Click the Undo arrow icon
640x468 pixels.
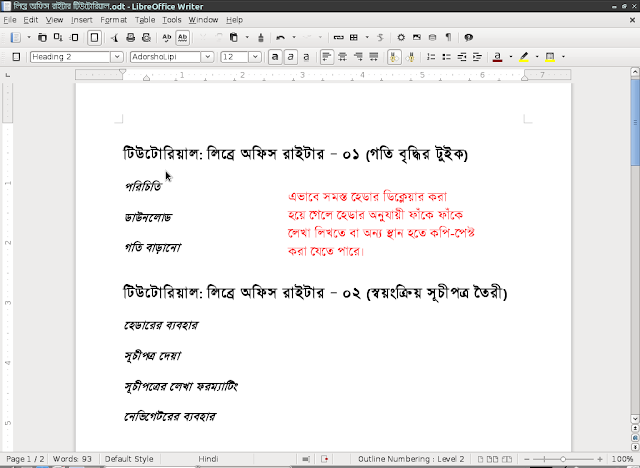[280, 38]
